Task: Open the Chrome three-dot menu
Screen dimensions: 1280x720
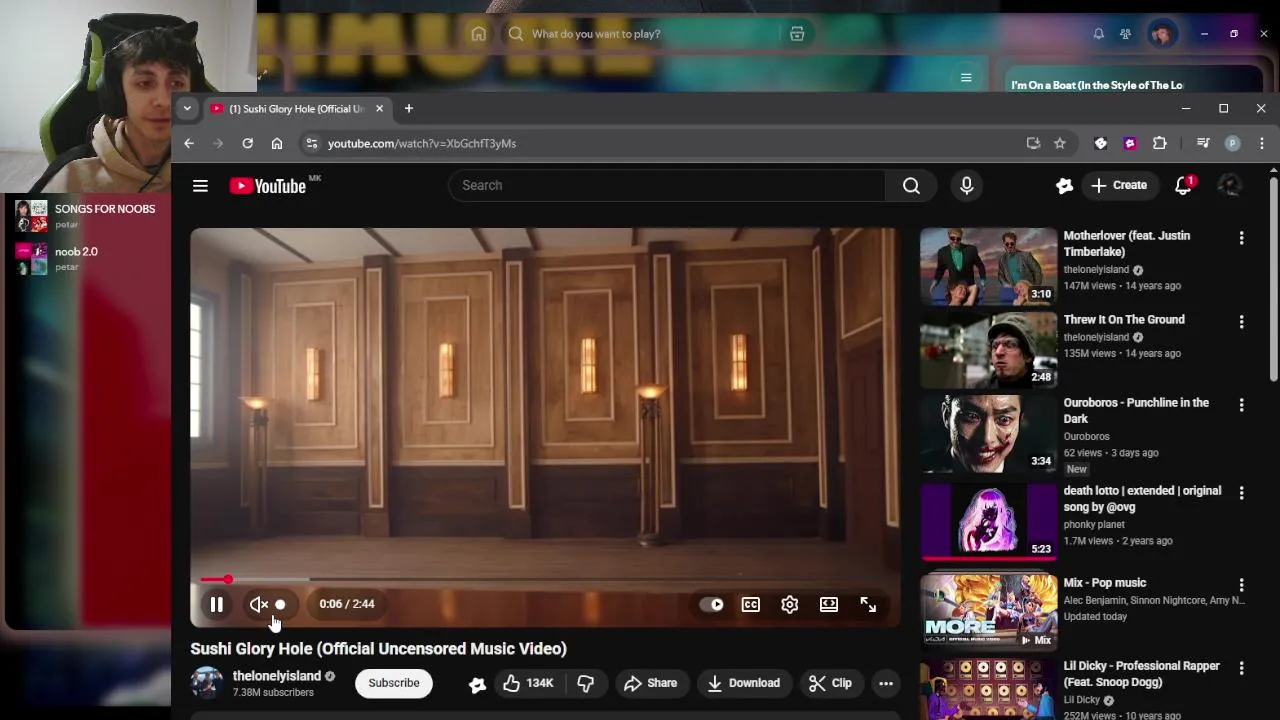Action: click(x=1261, y=143)
